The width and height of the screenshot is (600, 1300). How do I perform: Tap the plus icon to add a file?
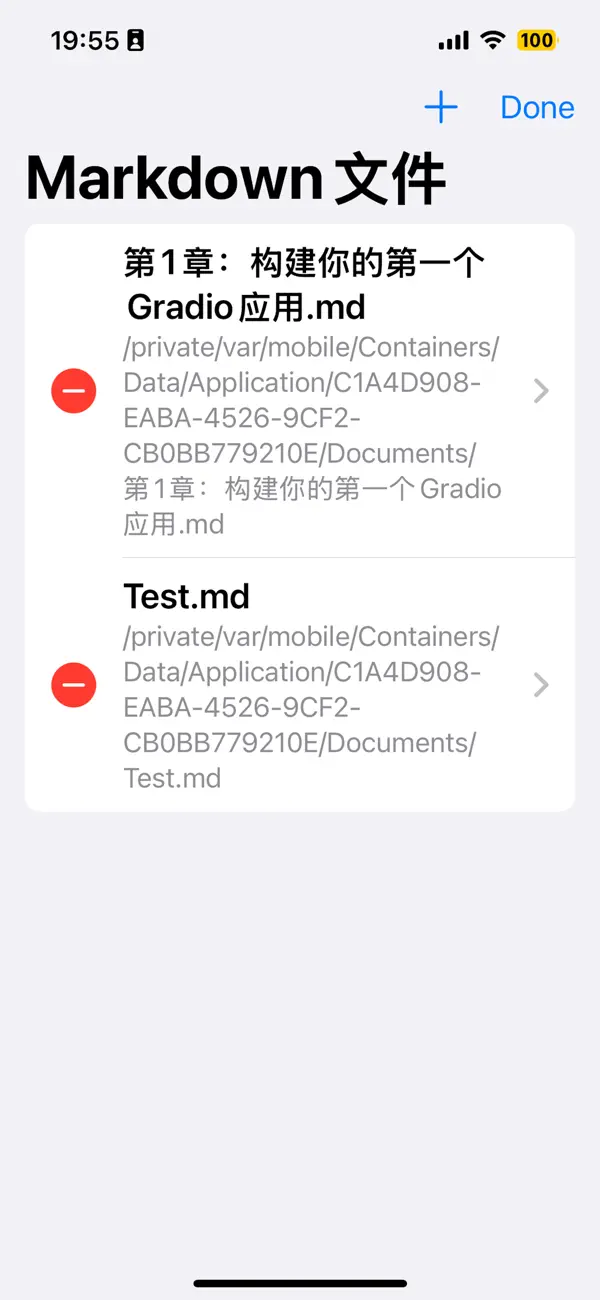pos(440,107)
